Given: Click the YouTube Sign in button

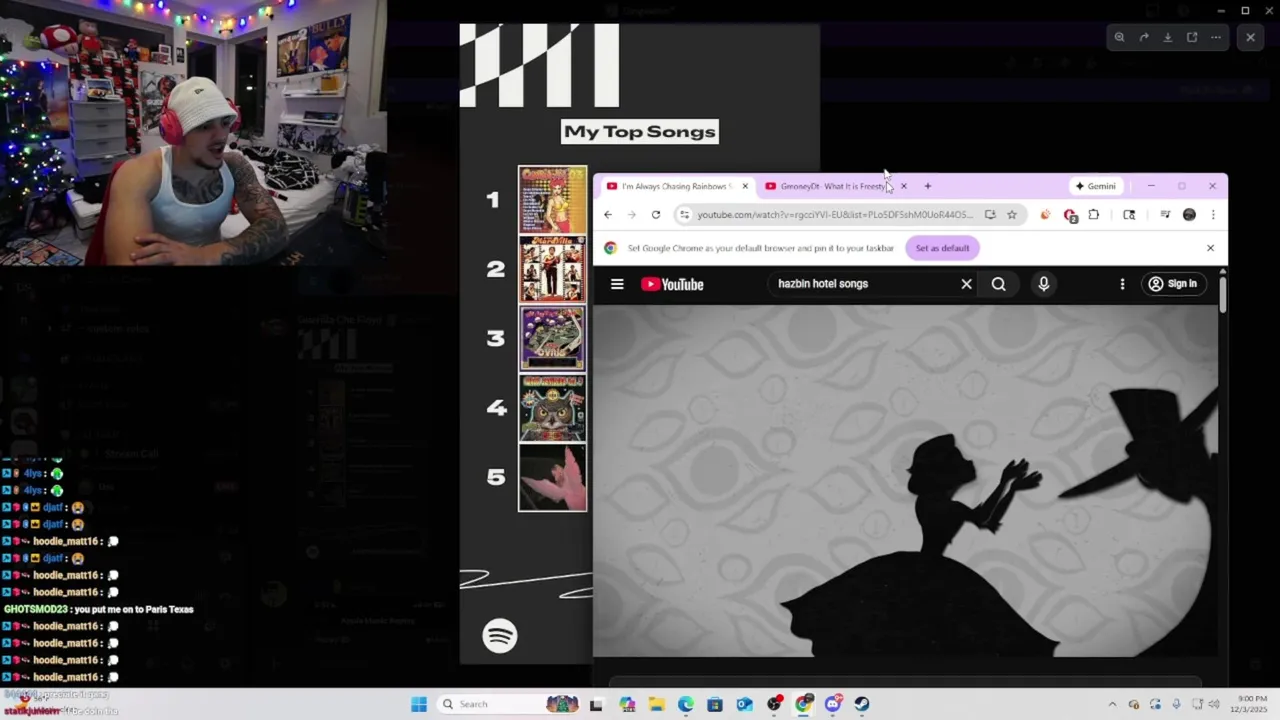Looking at the screenshot, I should 1173,284.
